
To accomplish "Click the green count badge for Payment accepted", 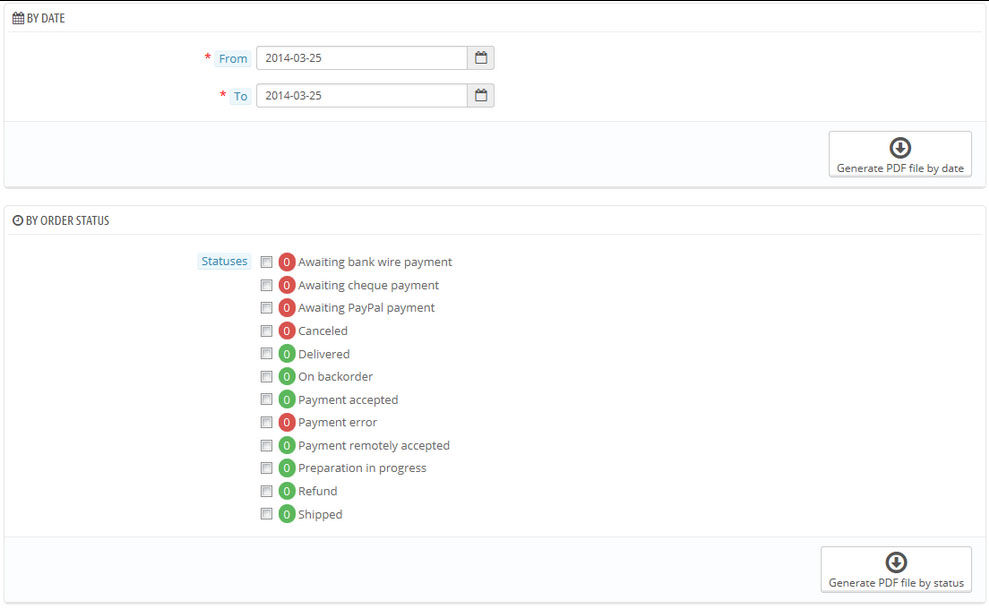I will point(287,399).
